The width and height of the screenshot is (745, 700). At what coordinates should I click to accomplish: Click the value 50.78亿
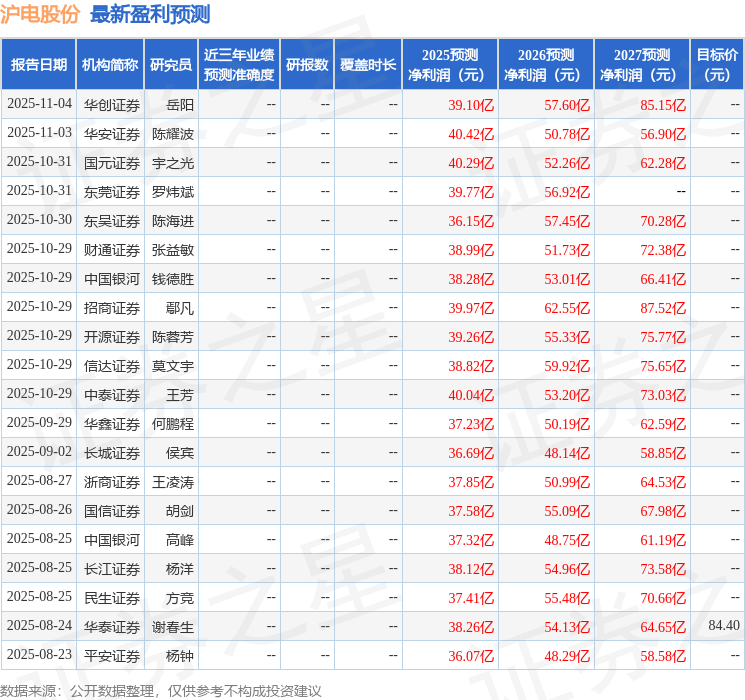point(567,134)
